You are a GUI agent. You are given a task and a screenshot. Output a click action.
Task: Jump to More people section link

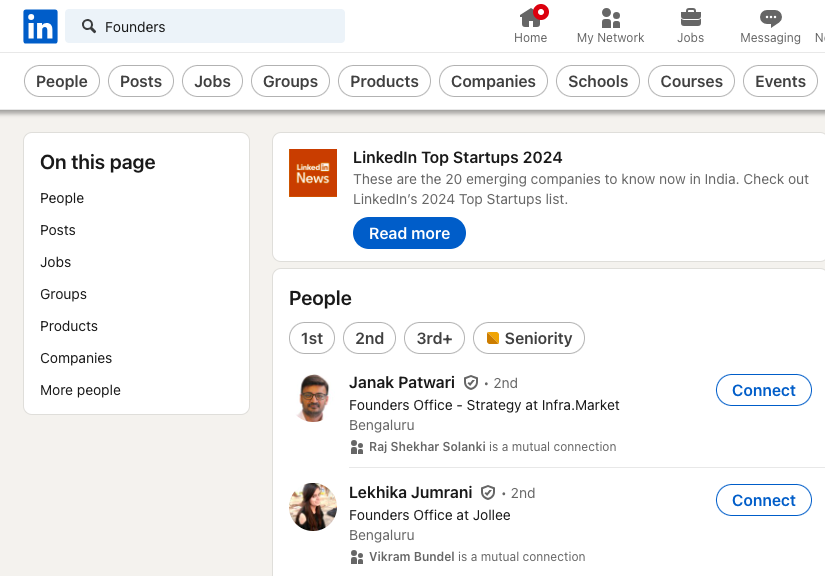pyautogui.click(x=80, y=390)
